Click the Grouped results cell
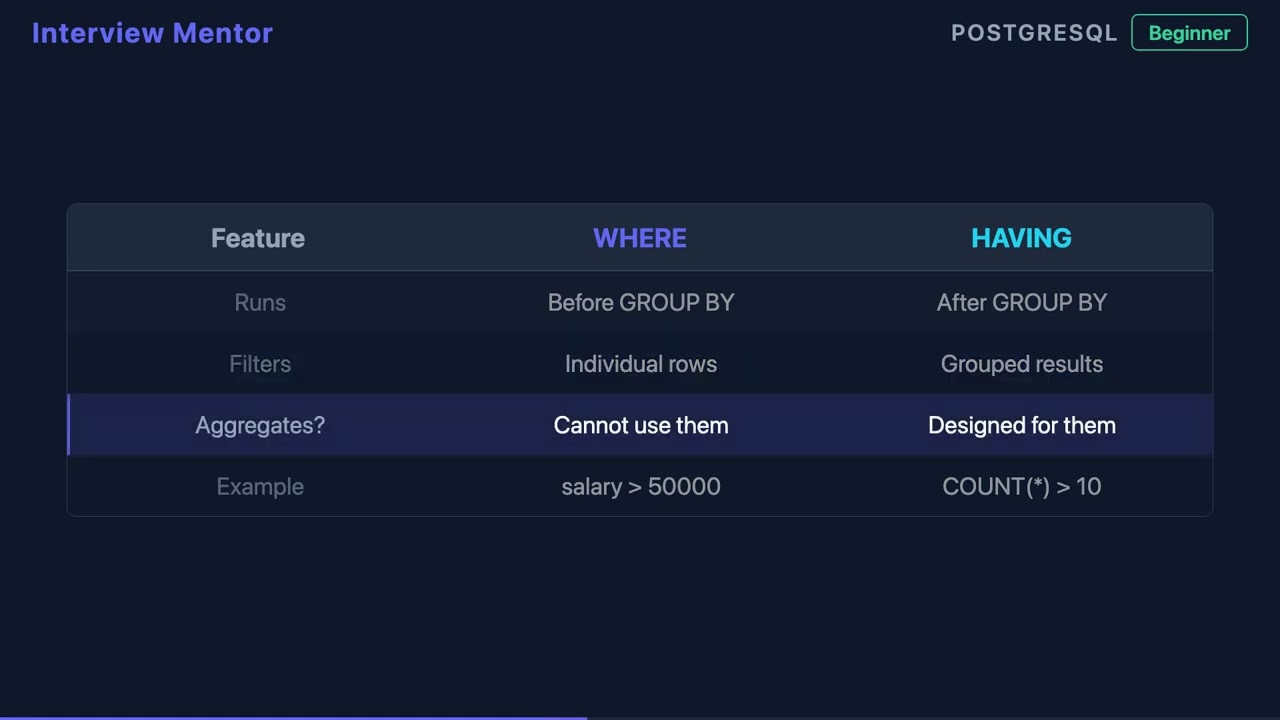 [x=1022, y=364]
